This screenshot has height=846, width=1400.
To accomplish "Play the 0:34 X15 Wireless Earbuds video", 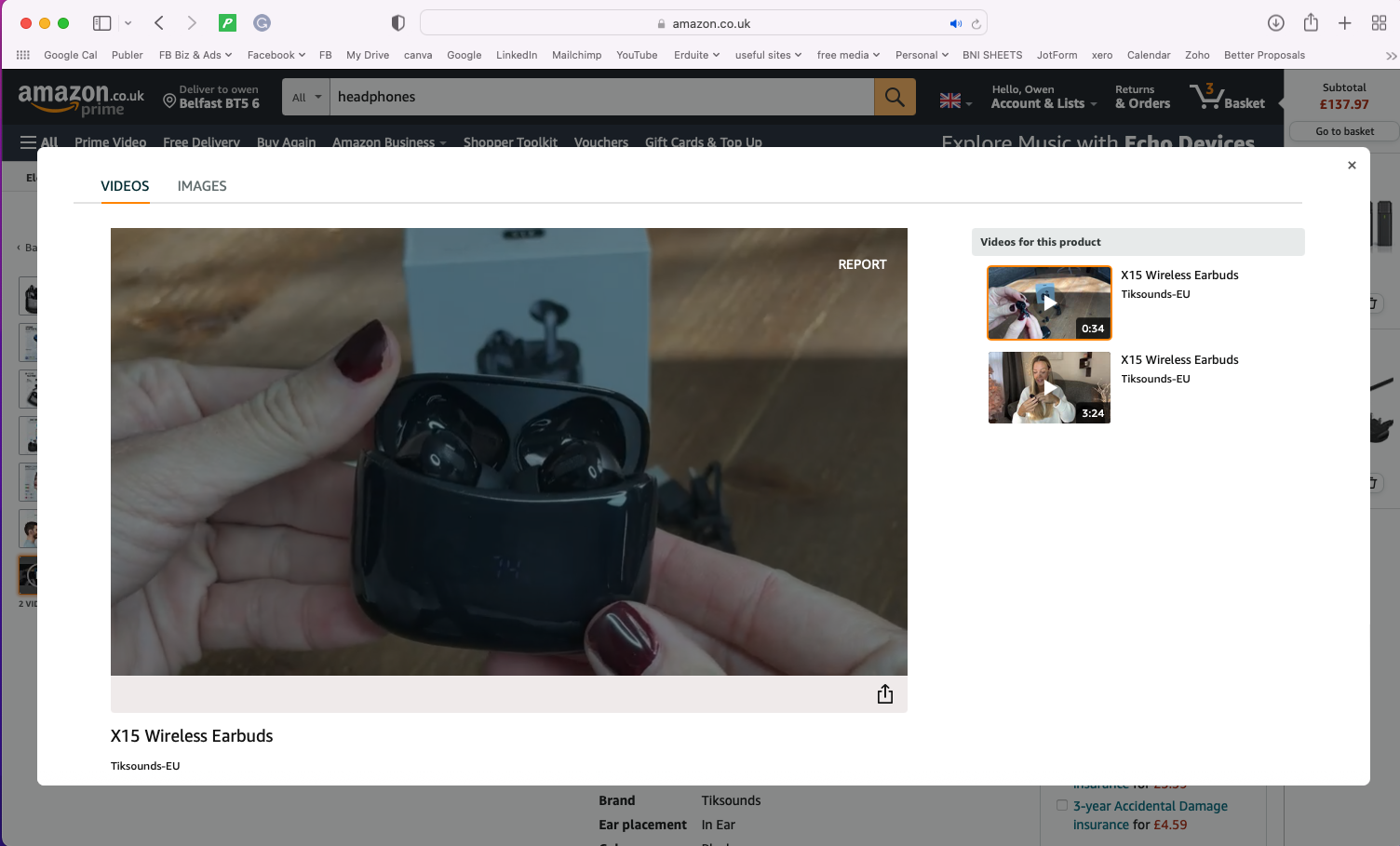I will [1049, 302].
